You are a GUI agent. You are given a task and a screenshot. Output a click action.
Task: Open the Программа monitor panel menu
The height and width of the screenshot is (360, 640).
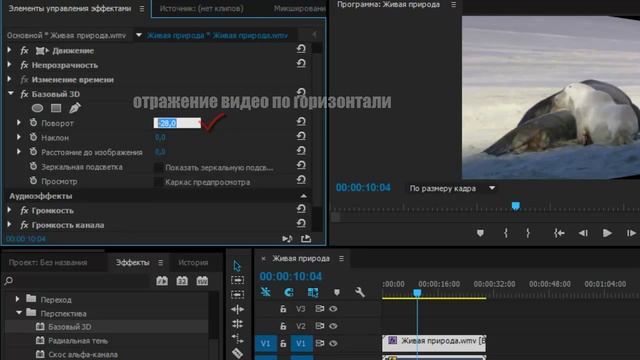453,4
